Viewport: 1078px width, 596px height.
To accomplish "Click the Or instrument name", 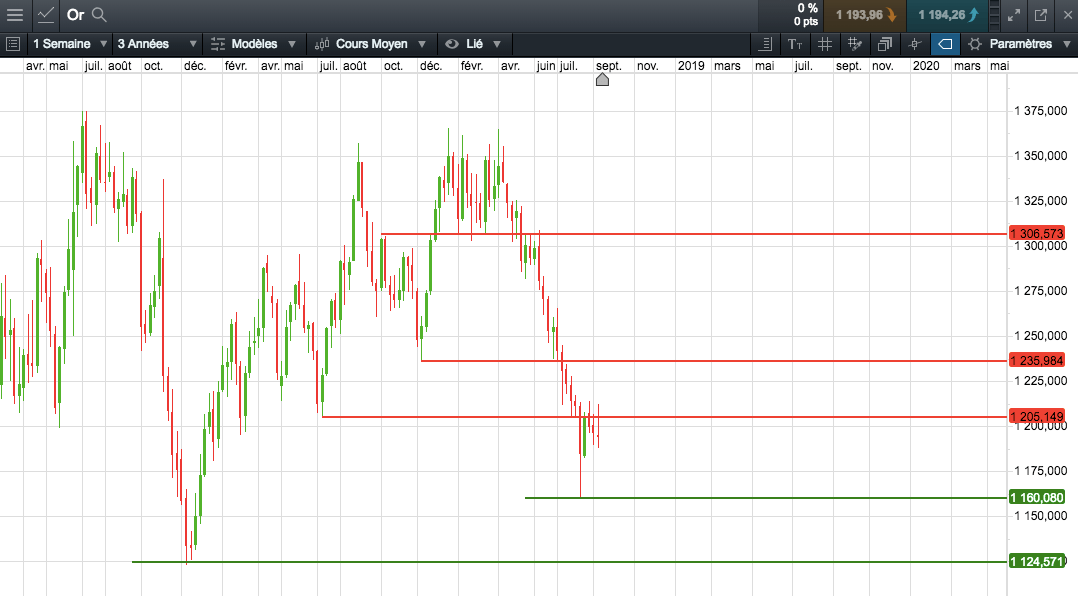I will click(75, 14).
